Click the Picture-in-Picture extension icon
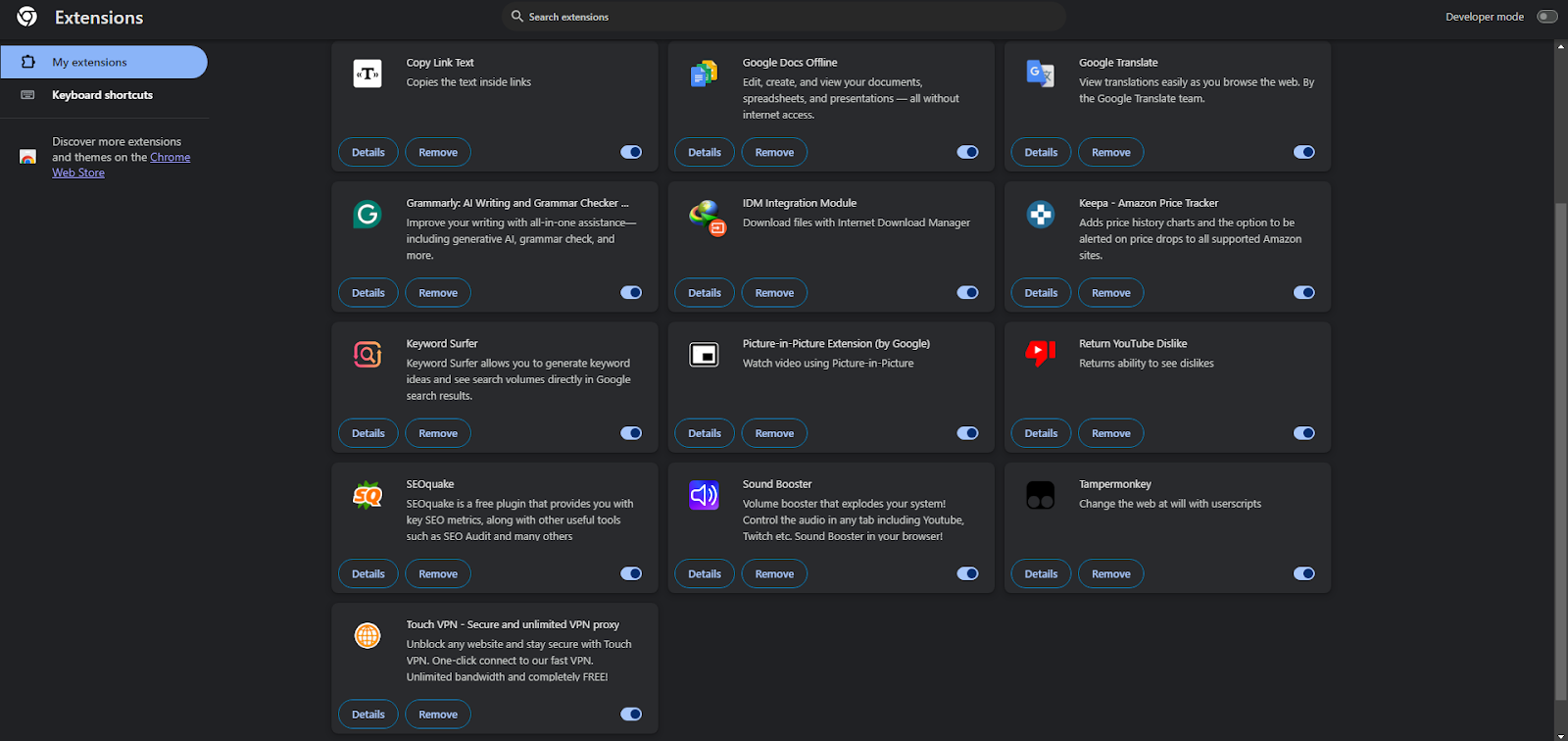The height and width of the screenshot is (741, 1568). 704,354
